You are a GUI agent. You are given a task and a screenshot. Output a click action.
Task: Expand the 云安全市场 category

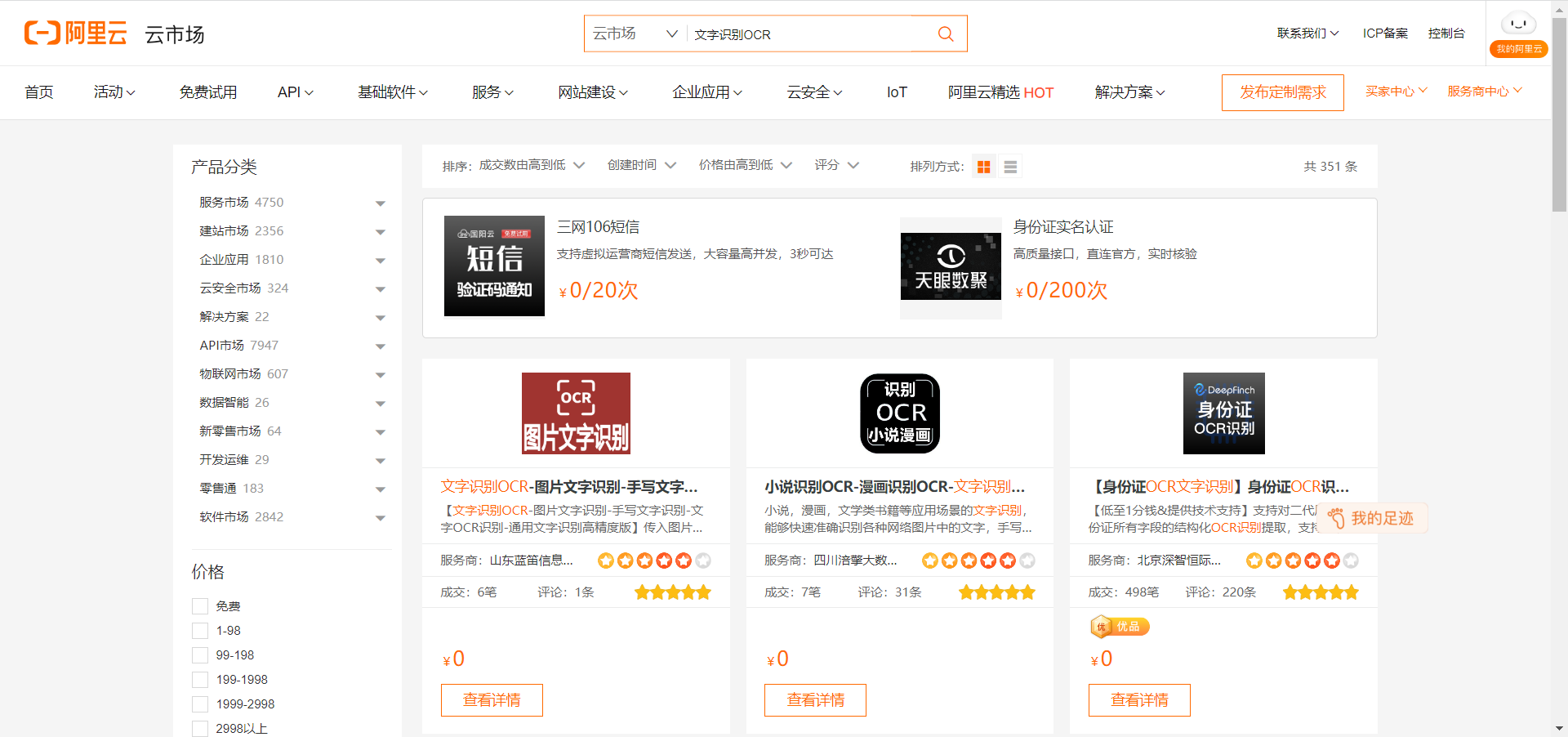(381, 289)
